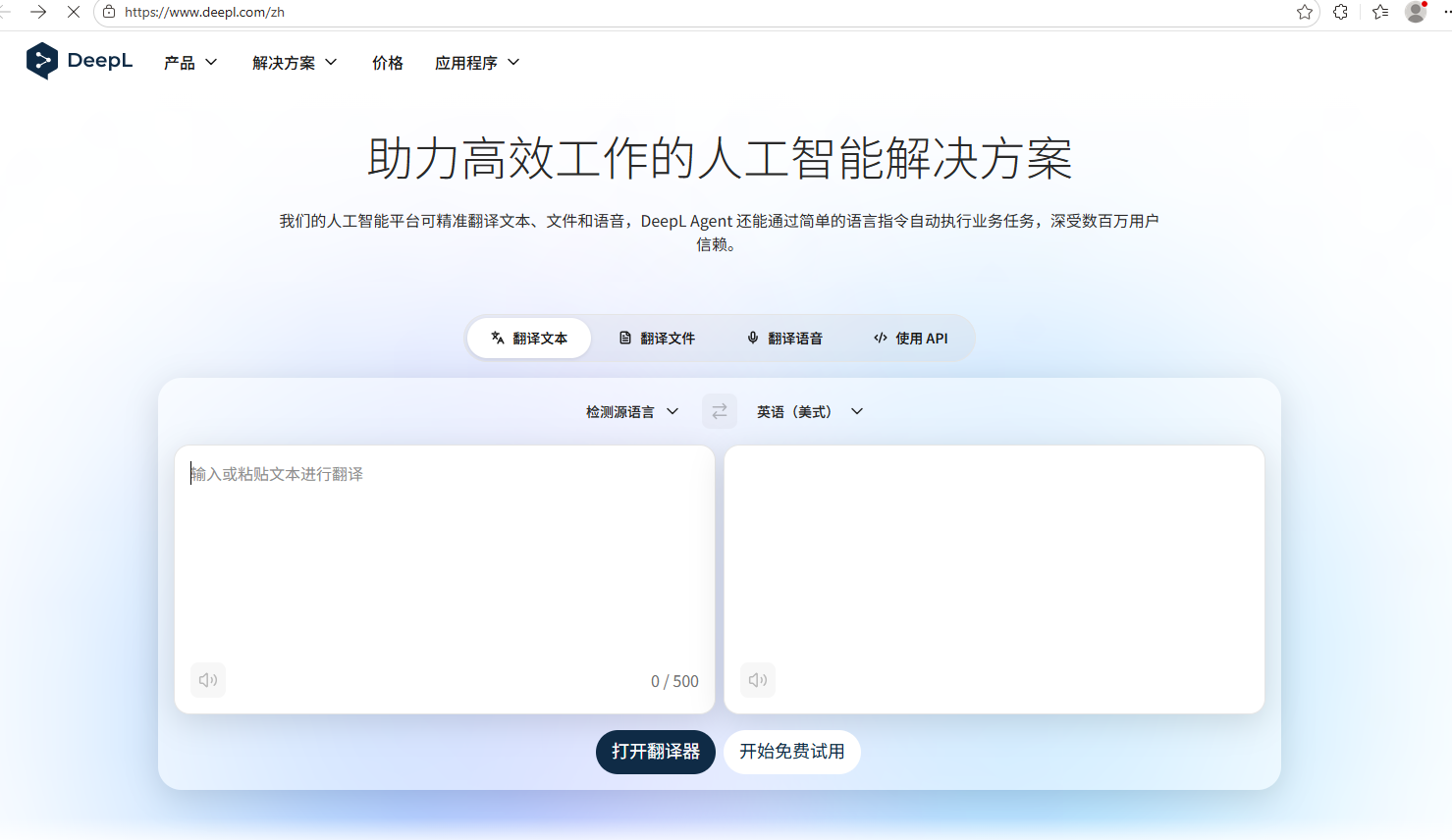
Task: Select the 翻译文本 tab
Action: 529,338
